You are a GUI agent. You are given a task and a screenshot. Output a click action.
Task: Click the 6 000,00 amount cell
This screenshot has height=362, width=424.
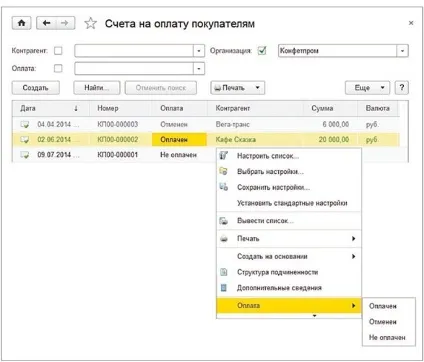(x=330, y=124)
